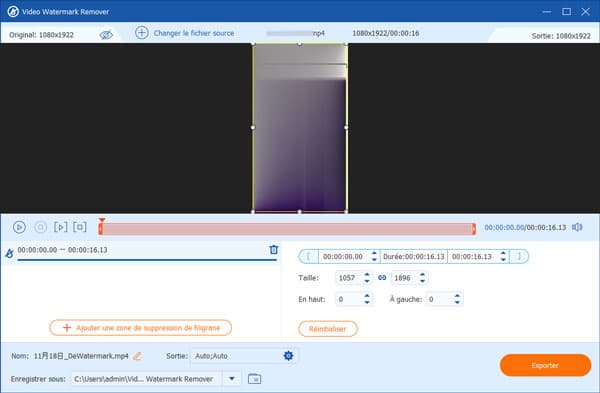Click 'Ajouter une zone de suppression de filigrane'
The width and height of the screenshot is (600, 393).
click(140, 328)
